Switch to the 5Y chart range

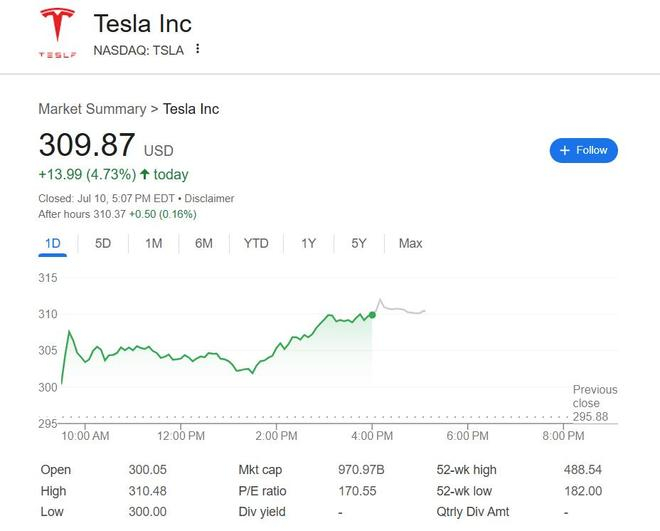click(358, 243)
